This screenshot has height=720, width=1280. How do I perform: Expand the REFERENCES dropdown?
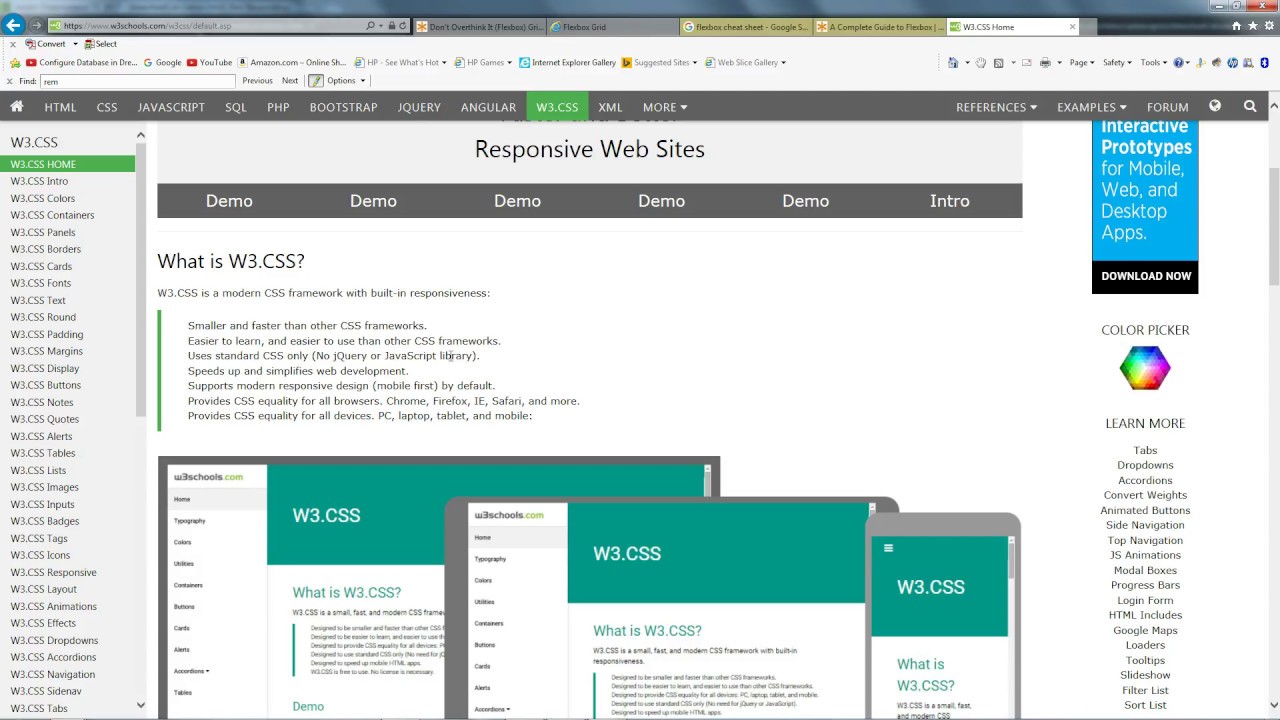click(x=996, y=107)
